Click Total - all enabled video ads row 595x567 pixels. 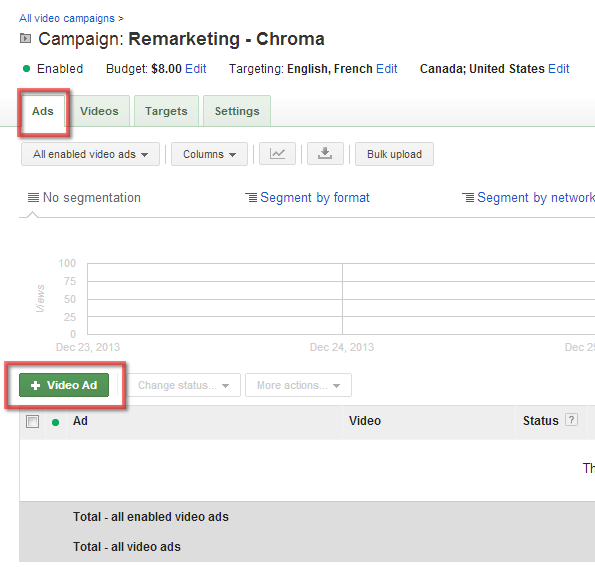click(307, 517)
